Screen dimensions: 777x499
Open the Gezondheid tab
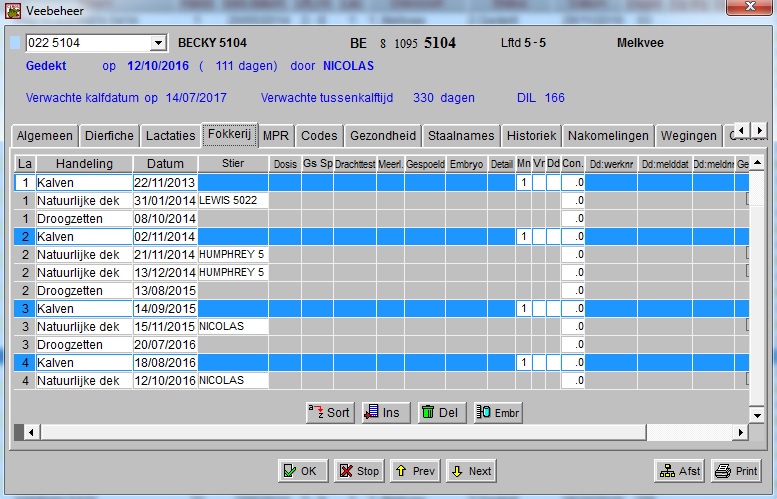pos(383,136)
